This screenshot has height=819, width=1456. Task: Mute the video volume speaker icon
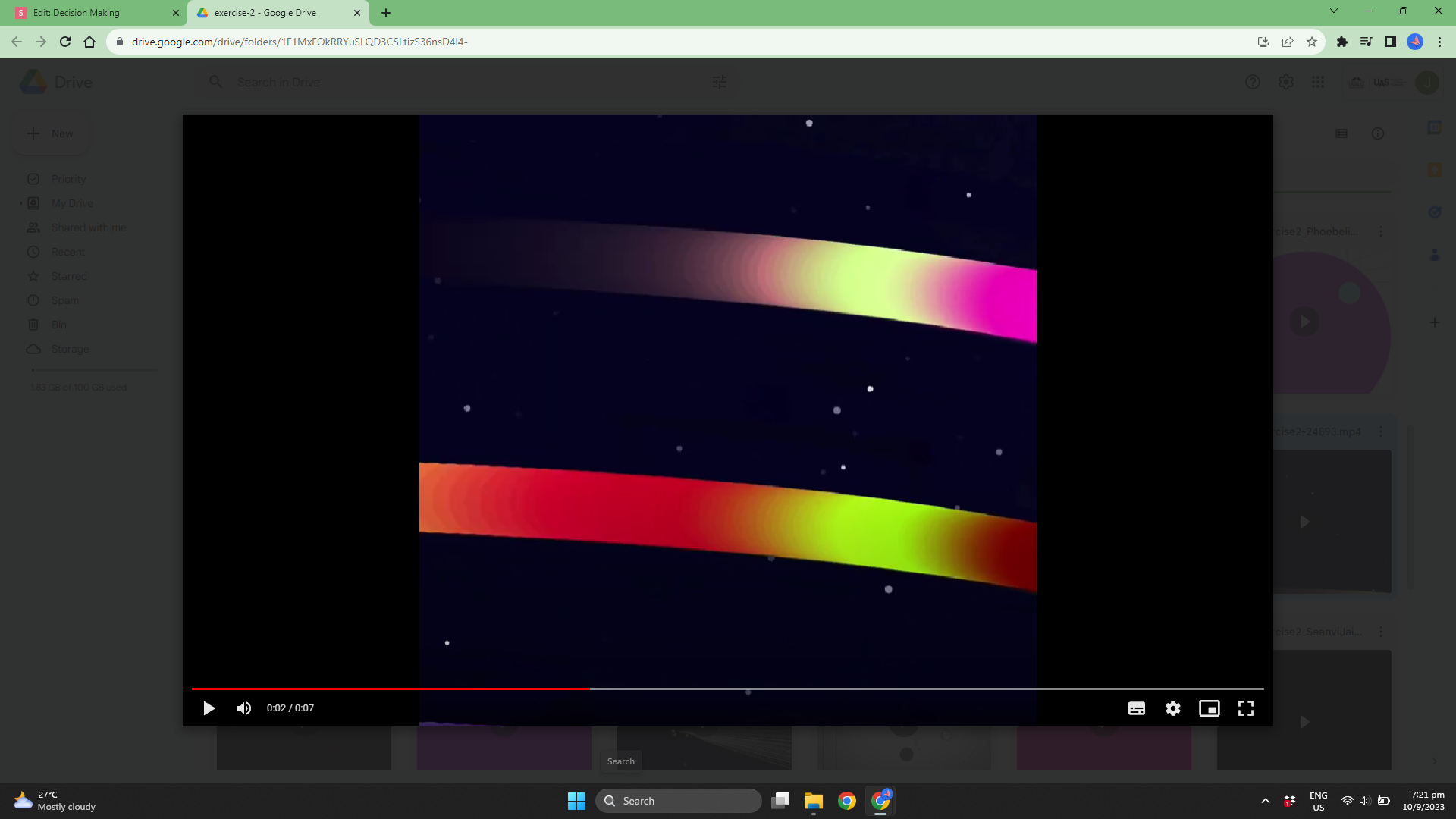[x=244, y=708]
